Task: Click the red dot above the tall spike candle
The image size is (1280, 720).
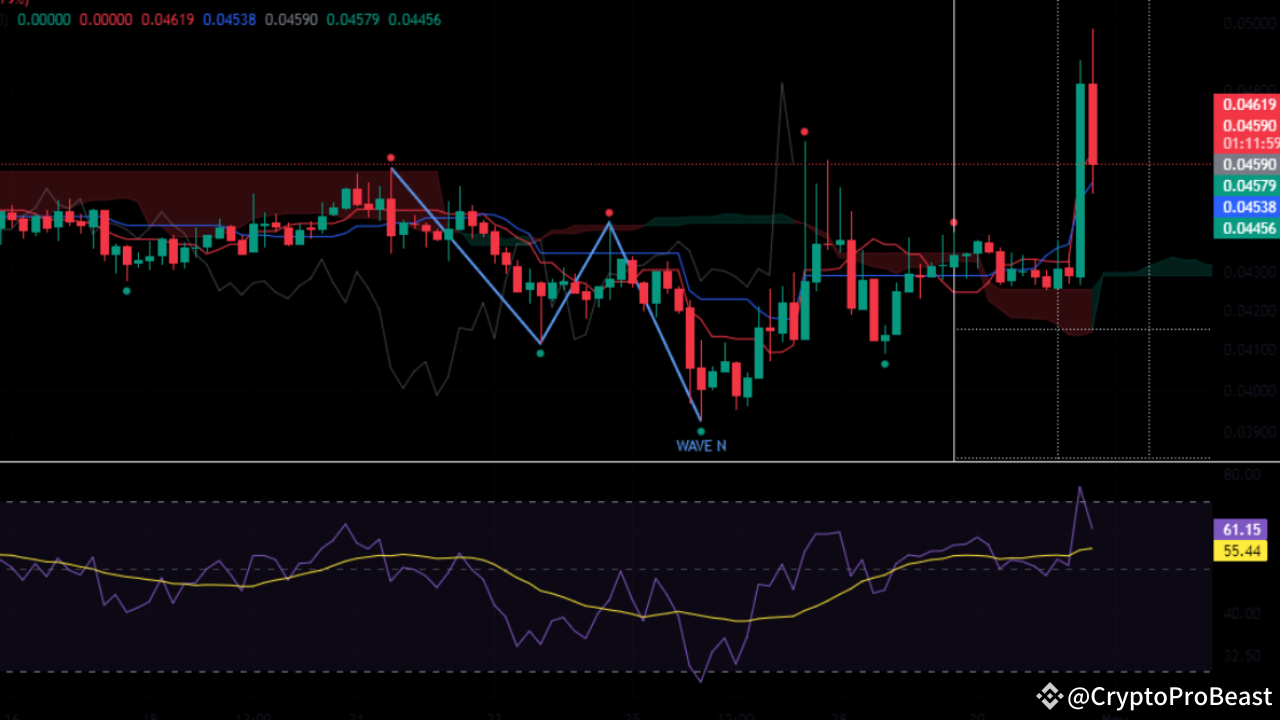Action: pos(805,131)
